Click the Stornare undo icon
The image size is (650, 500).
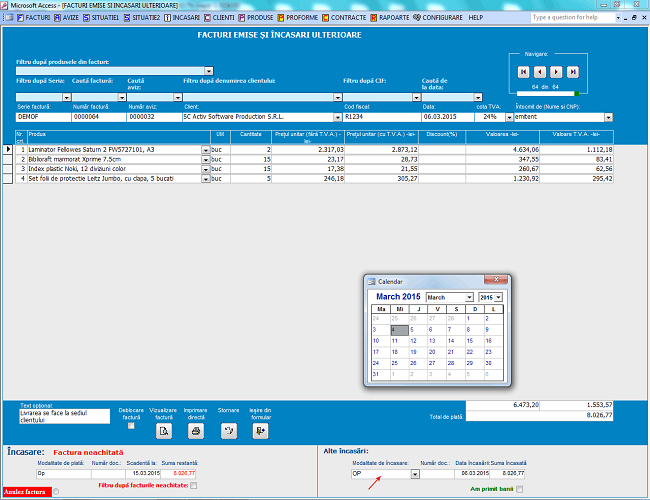point(228,431)
